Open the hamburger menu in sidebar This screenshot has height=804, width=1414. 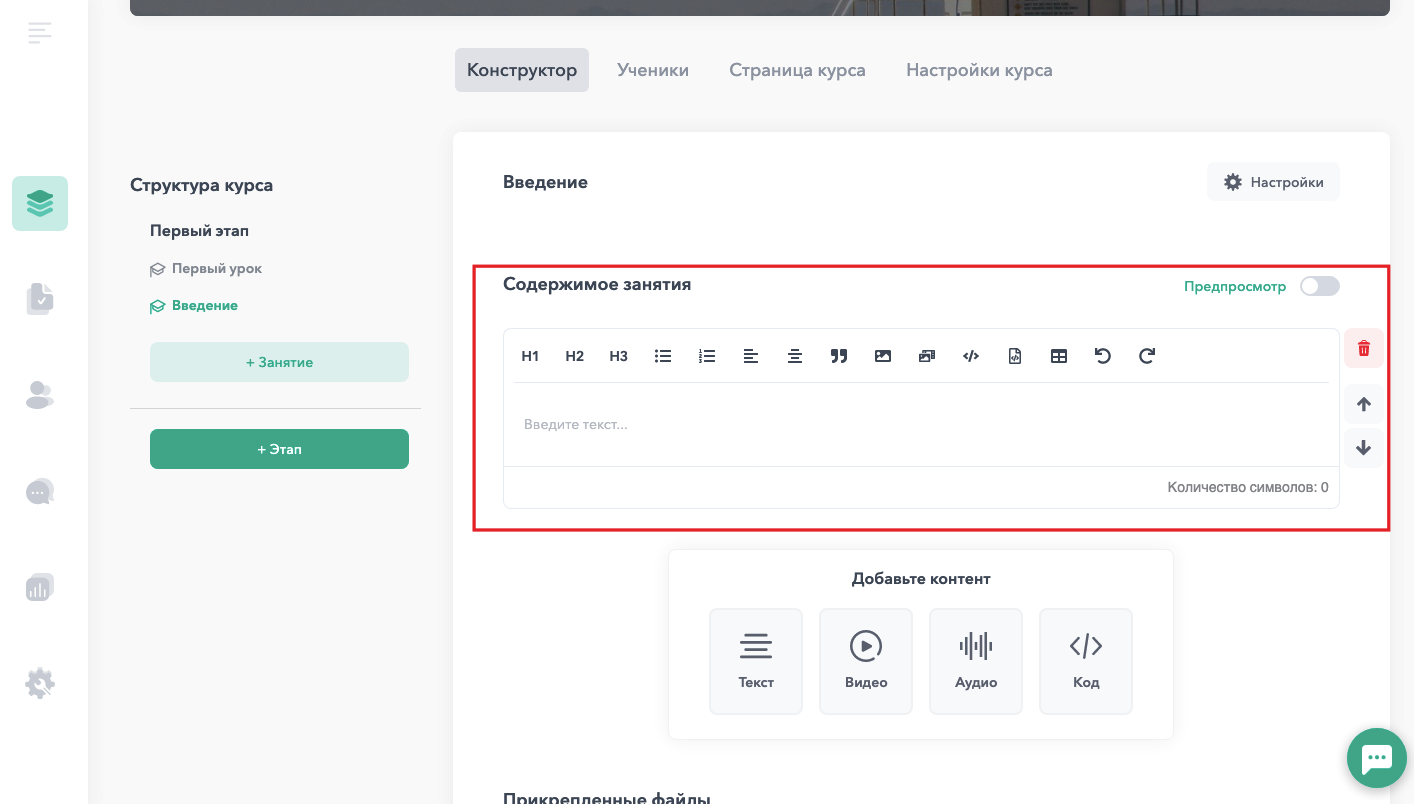pyautogui.click(x=40, y=33)
